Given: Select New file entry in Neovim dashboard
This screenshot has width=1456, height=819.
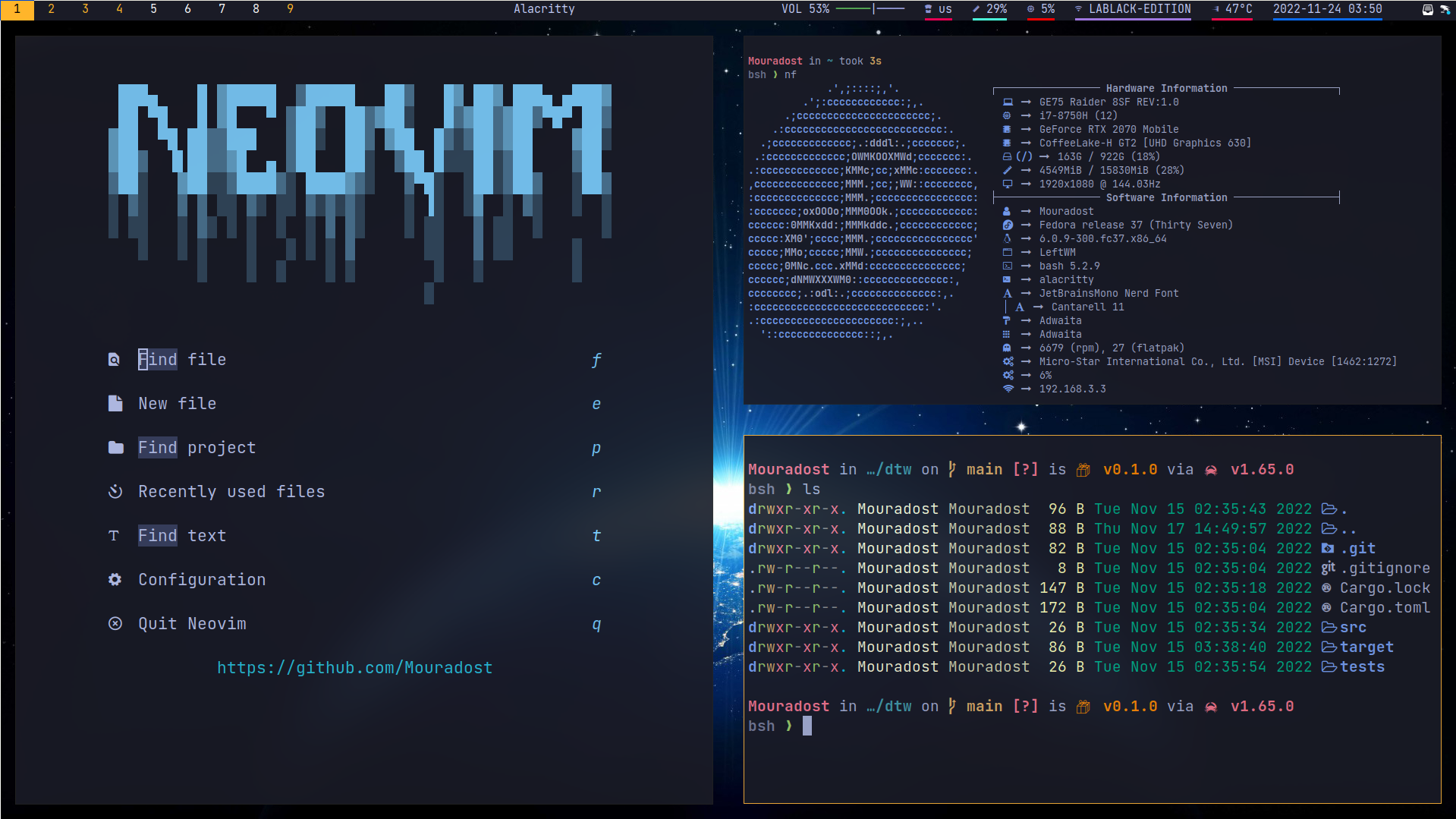Looking at the screenshot, I should [355, 404].
